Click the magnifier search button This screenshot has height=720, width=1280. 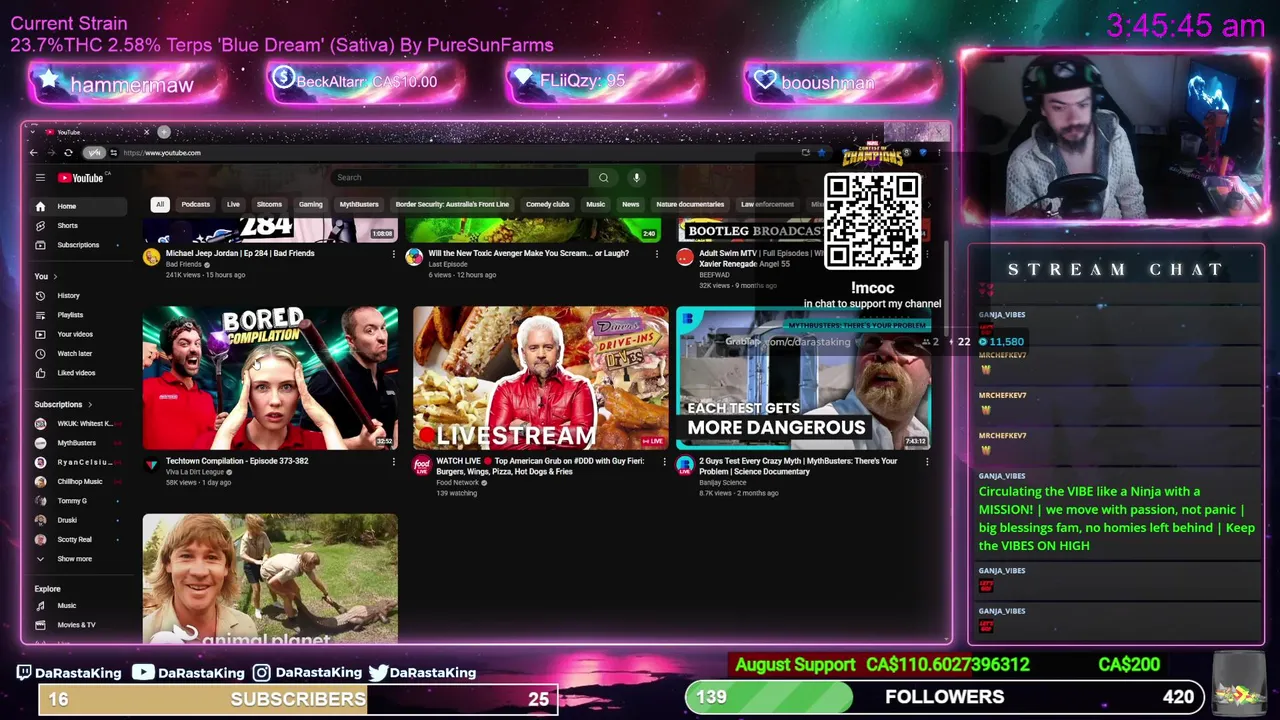603,178
